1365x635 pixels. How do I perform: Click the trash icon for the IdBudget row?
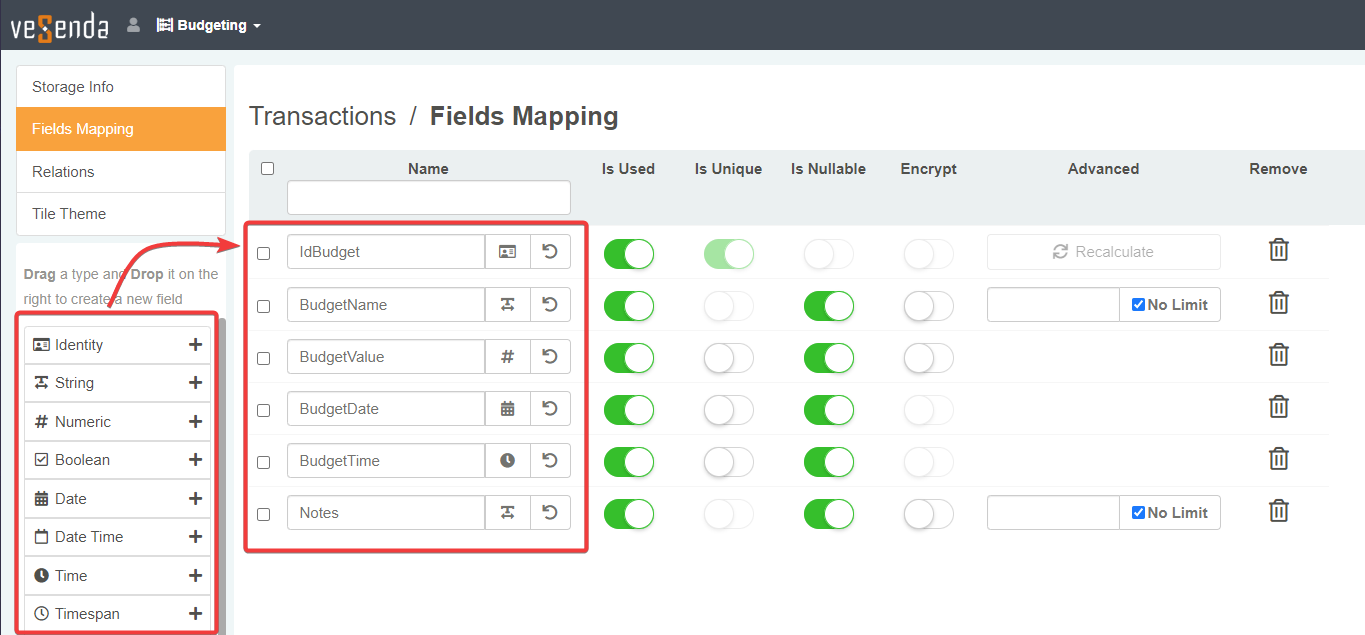point(1278,250)
